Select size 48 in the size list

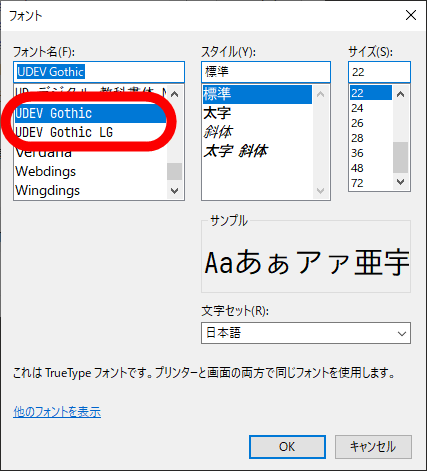tap(371, 168)
